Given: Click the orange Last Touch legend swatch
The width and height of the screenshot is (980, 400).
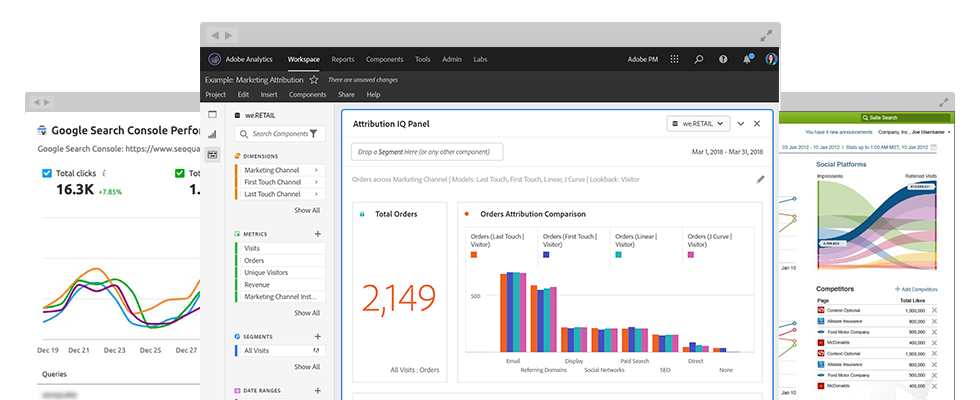Looking at the screenshot, I should point(474,255).
